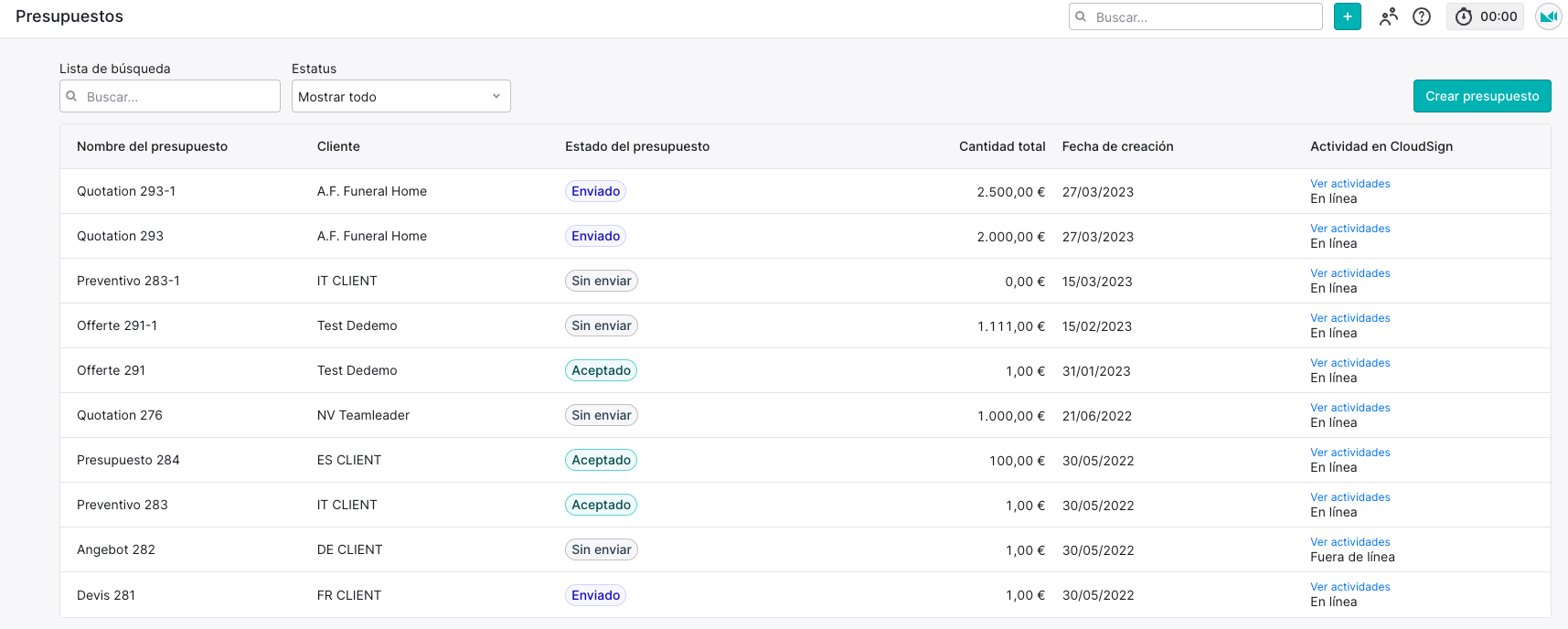Click Aceptado badge of Presupuesto 284
The image size is (1568, 629).
(601, 460)
